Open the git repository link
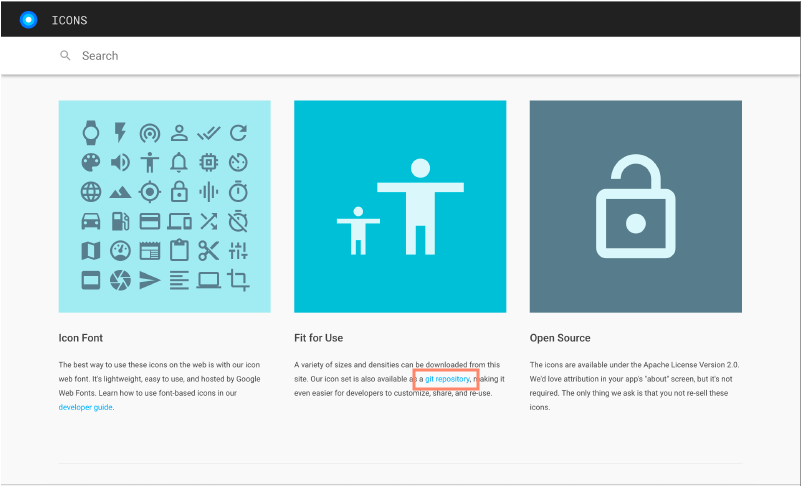801x486 pixels. (x=446, y=379)
